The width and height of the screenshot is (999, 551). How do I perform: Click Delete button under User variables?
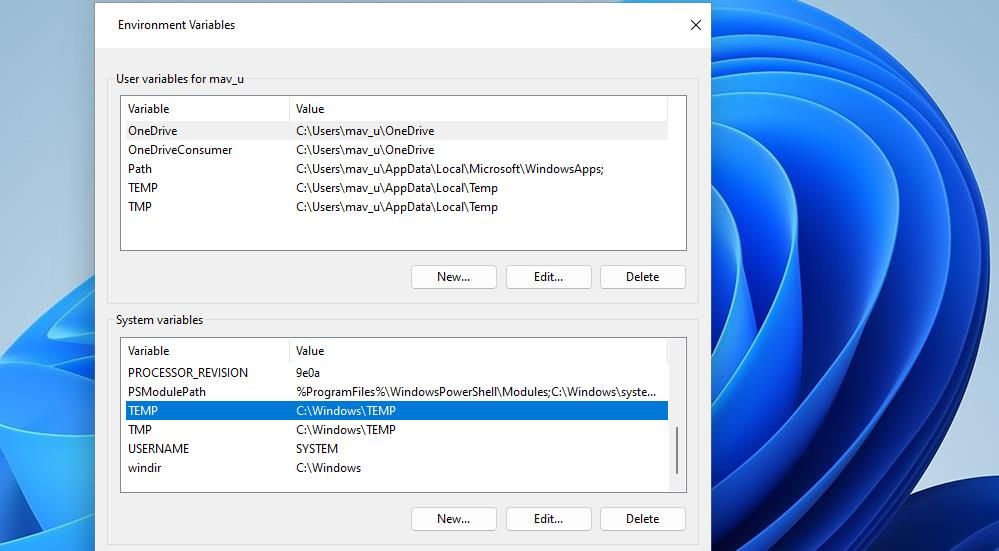[x=642, y=277]
